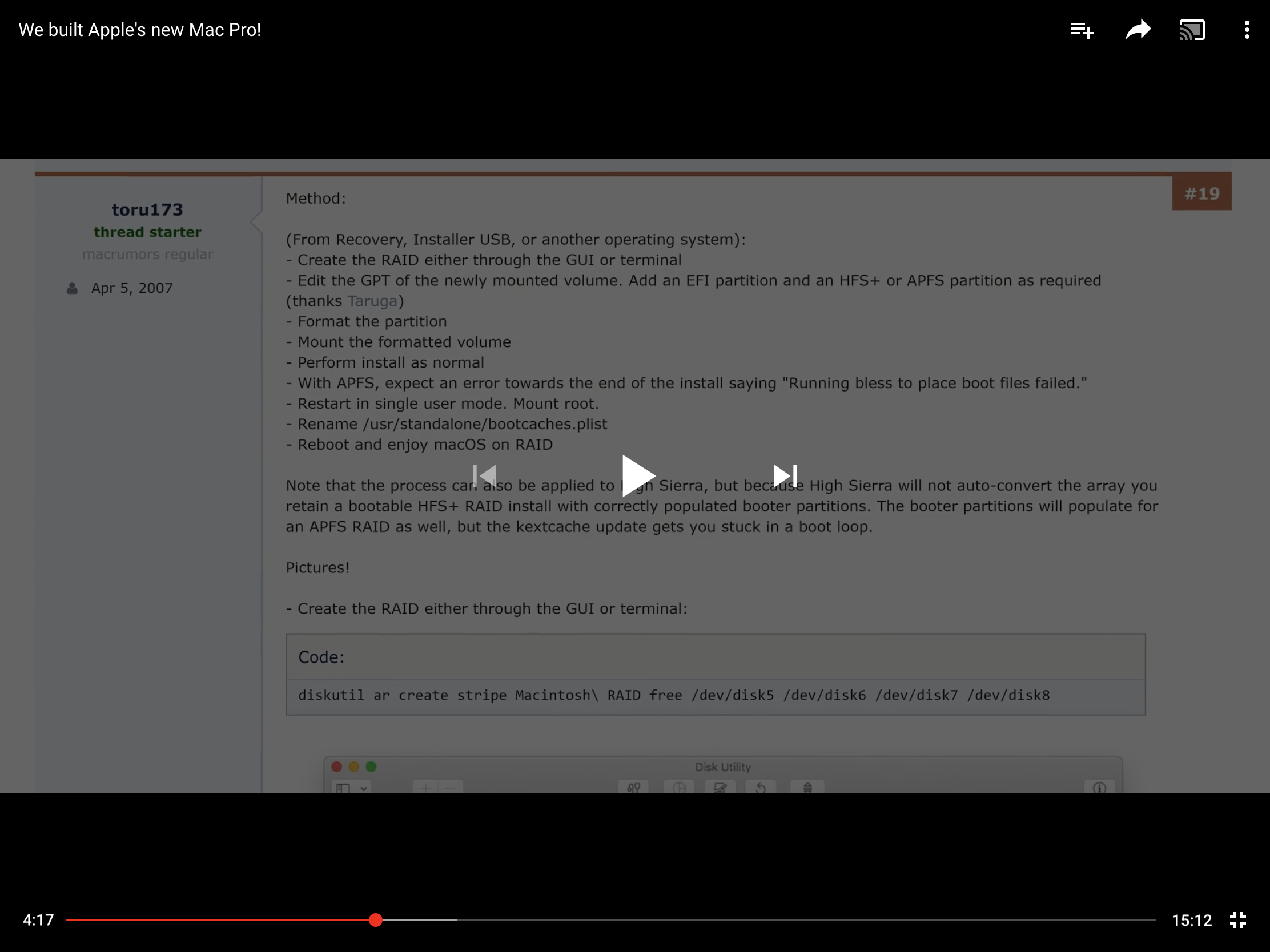Click the Disk Utility info icon
Screen dimensions: 1270x952
(1099, 788)
